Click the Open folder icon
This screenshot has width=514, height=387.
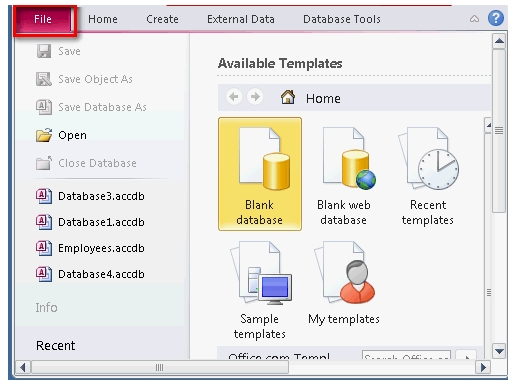[x=44, y=135]
